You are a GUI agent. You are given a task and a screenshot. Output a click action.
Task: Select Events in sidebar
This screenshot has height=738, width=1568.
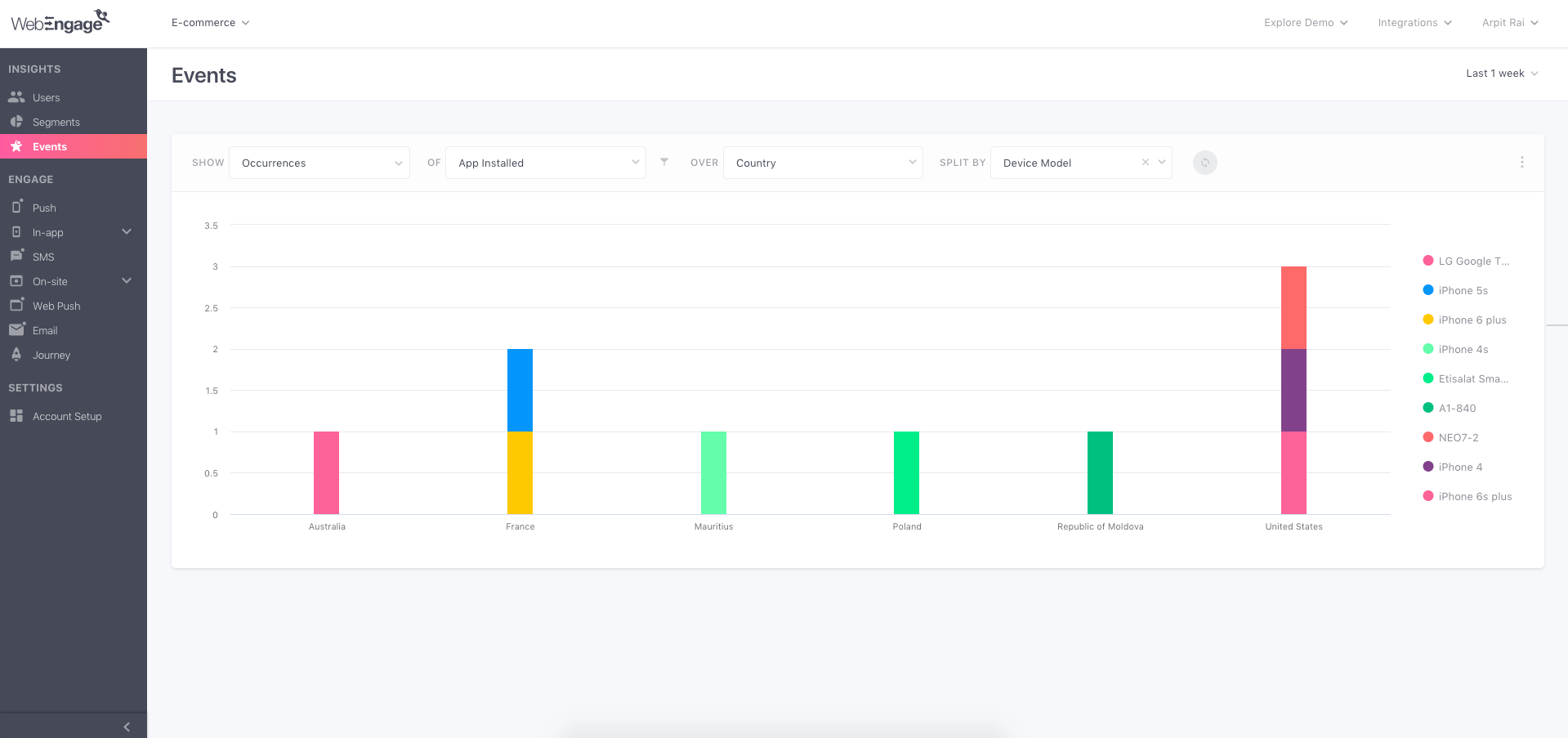coord(74,146)
